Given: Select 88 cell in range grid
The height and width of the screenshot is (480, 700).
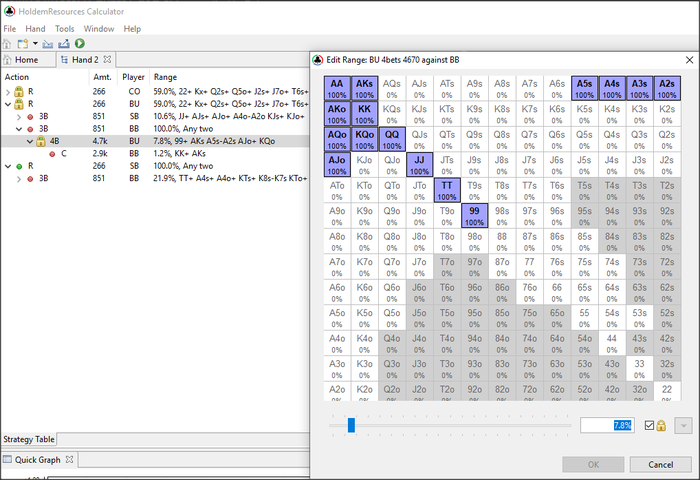Looking at the screenshot, I should pos(502,242).
